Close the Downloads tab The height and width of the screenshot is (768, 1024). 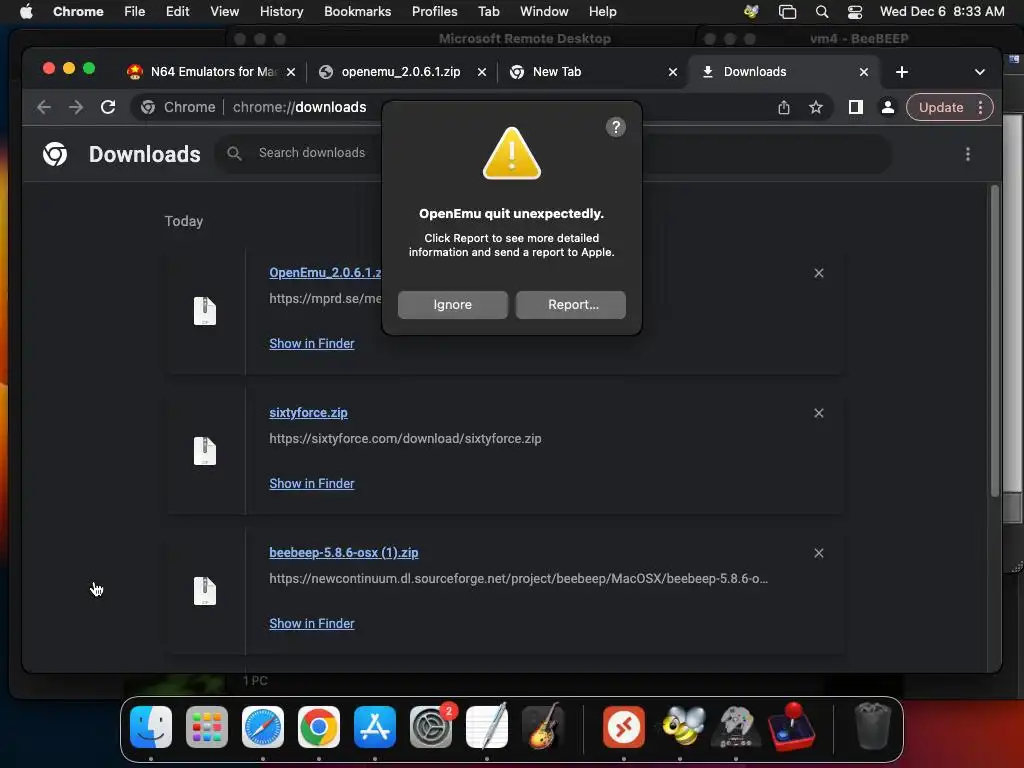point(863,72)
